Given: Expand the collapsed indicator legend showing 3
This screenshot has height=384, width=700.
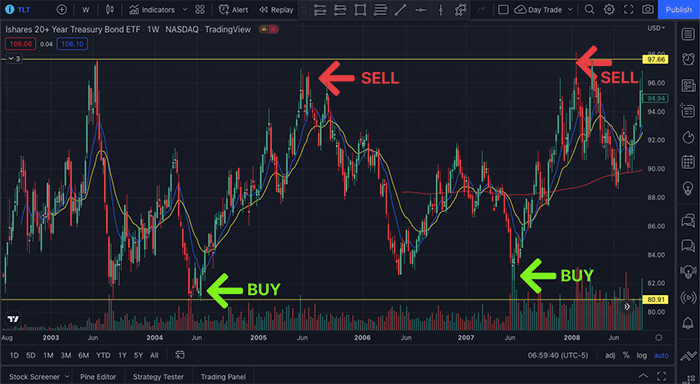Looking at the screenshot, I should [14, 58].
